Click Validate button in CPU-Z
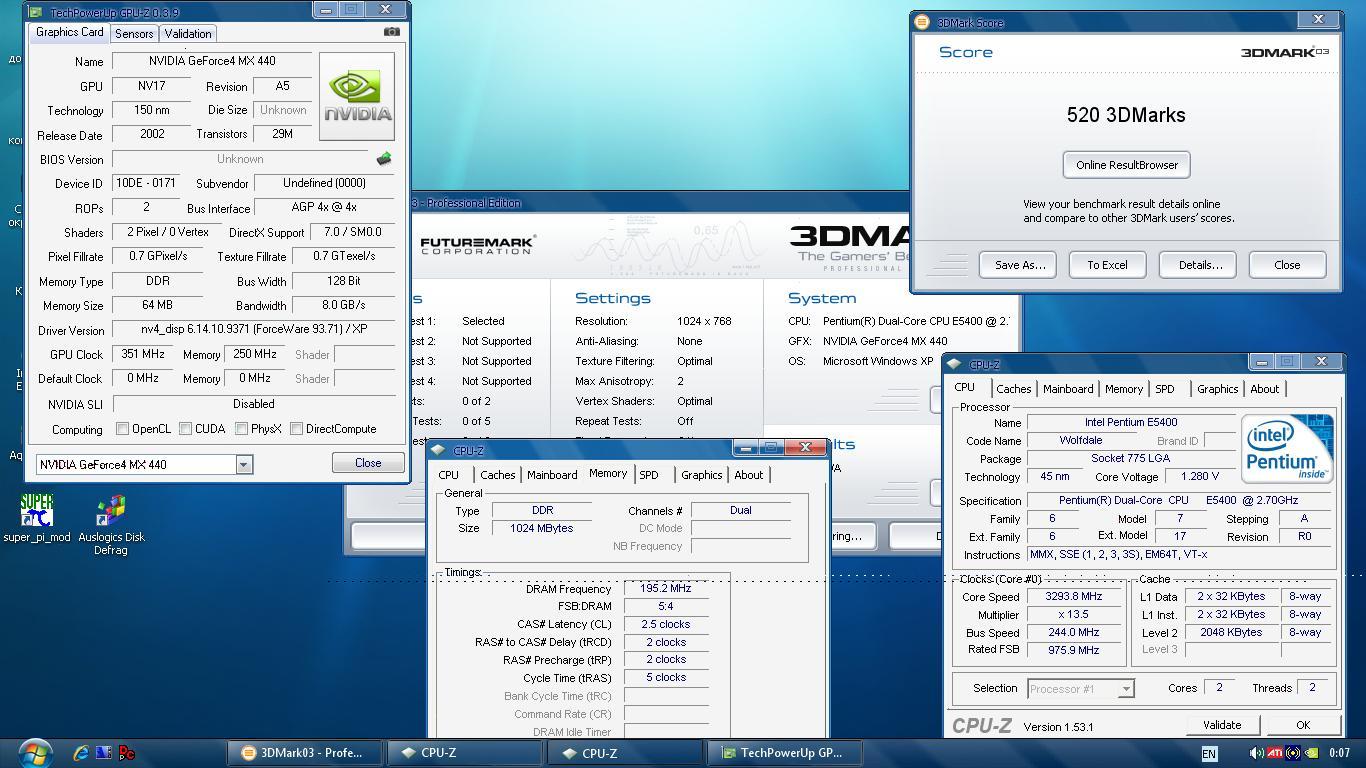 (1221, 725)
